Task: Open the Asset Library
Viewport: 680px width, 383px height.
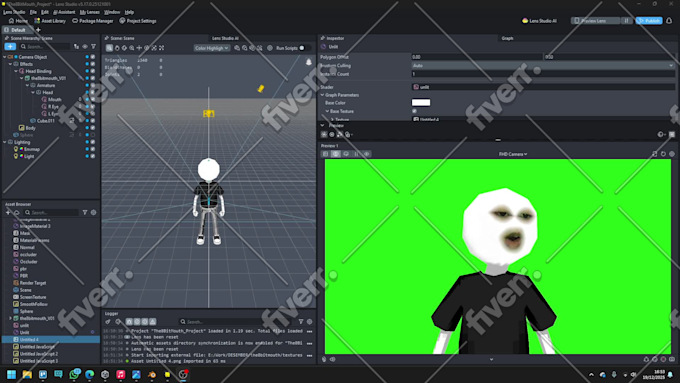Action: point(50,20)
